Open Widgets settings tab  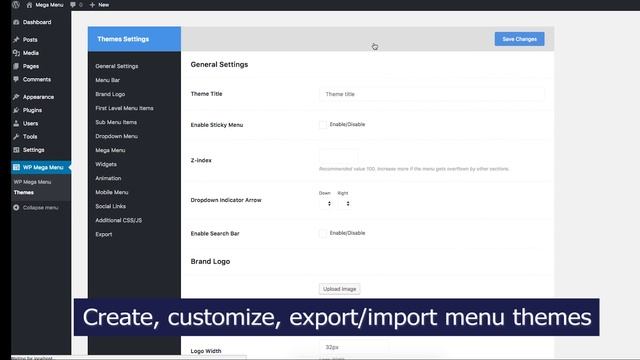pyautogui.click(x=106, y=164)
